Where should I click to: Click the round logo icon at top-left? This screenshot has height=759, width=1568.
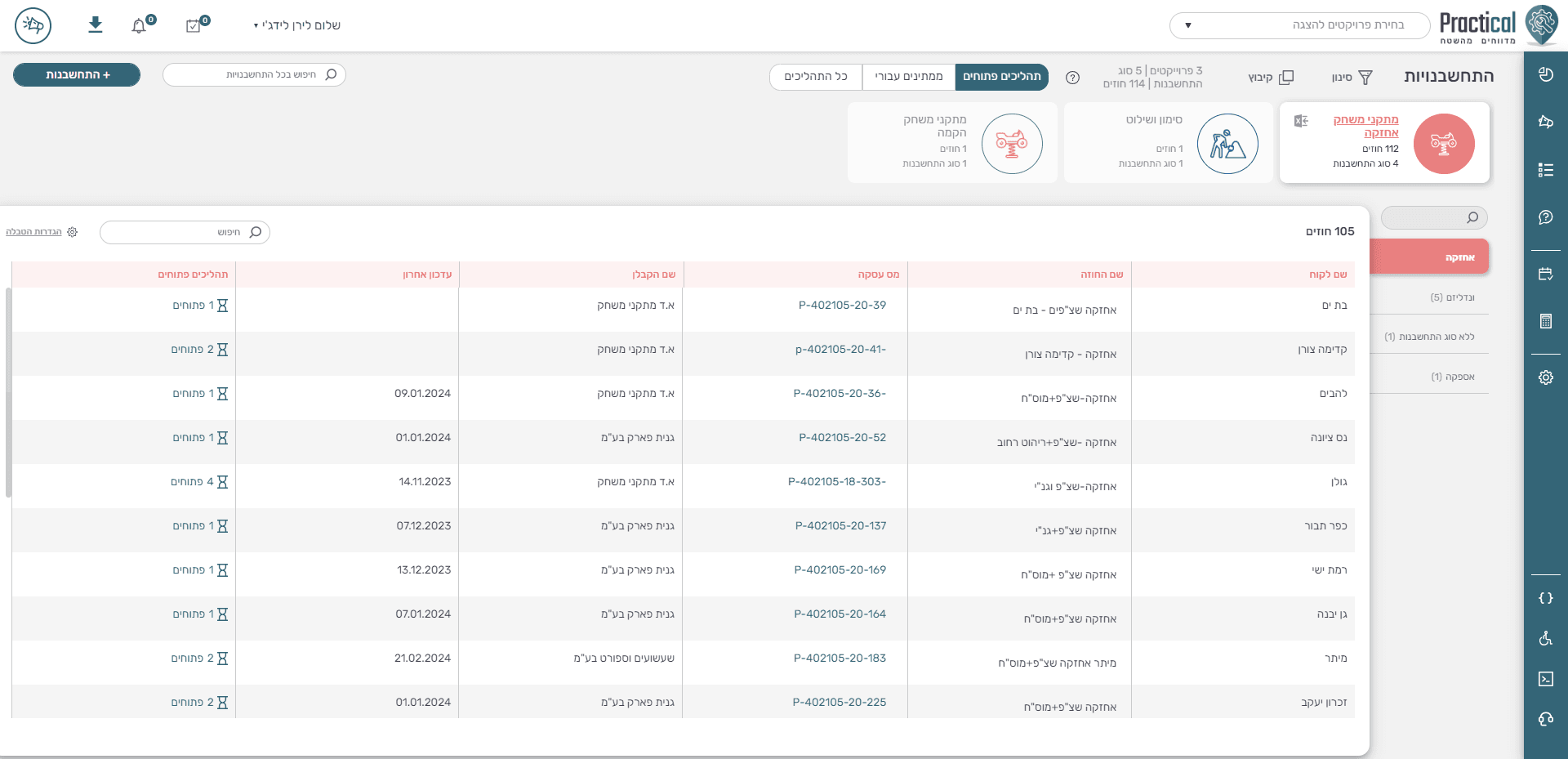pos(33,25)
